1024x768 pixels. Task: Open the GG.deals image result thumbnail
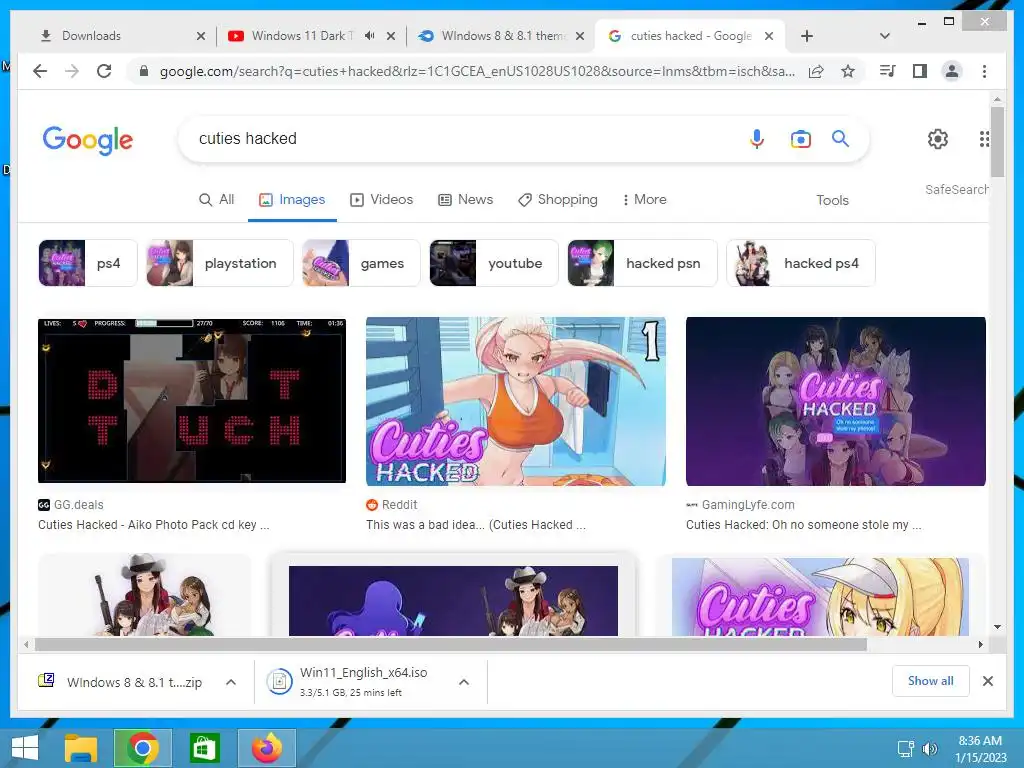pyautogui.click(x=192, y=401)
